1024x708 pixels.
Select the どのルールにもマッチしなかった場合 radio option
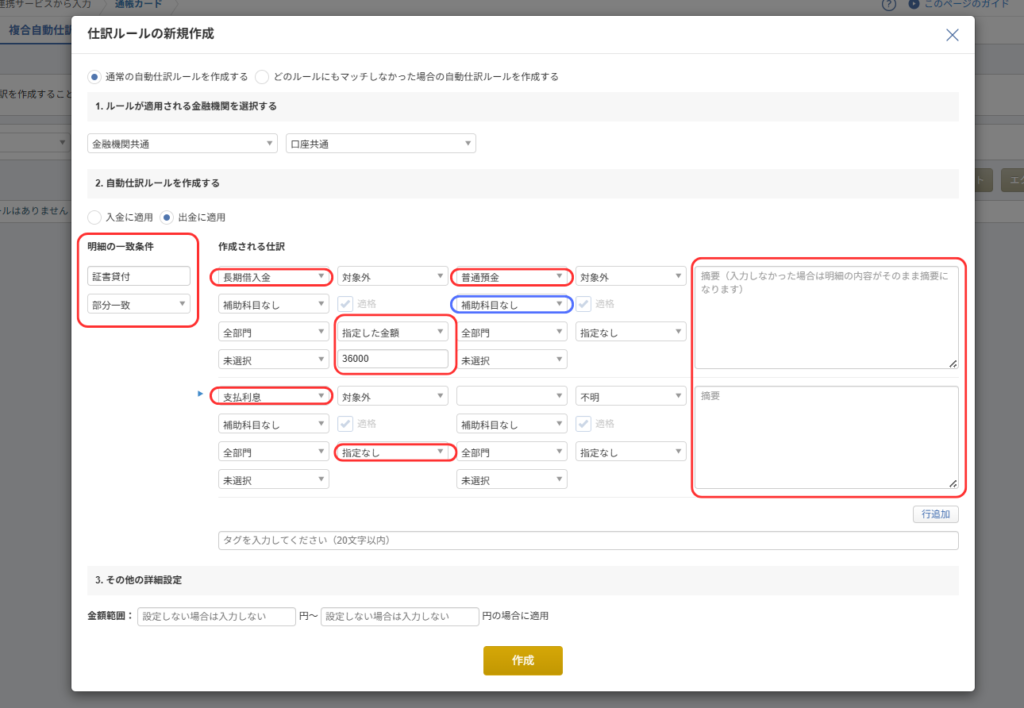tap(262, 76)
